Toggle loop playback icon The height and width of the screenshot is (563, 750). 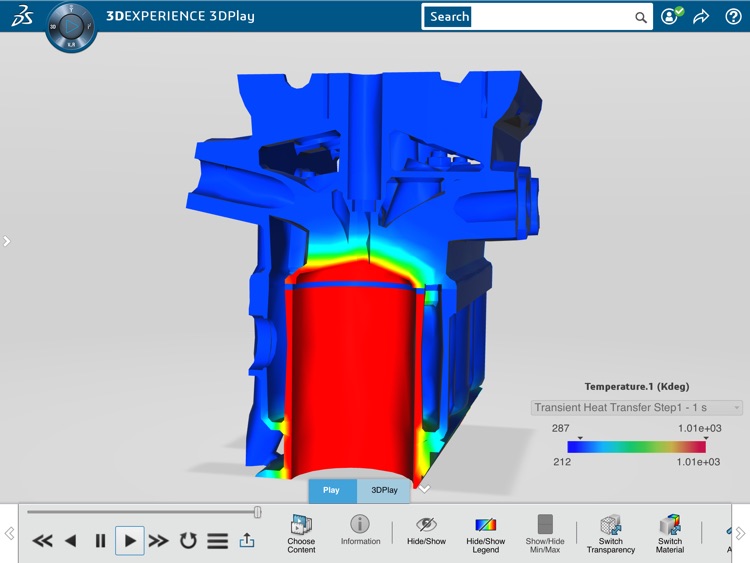tap(188, 541)
